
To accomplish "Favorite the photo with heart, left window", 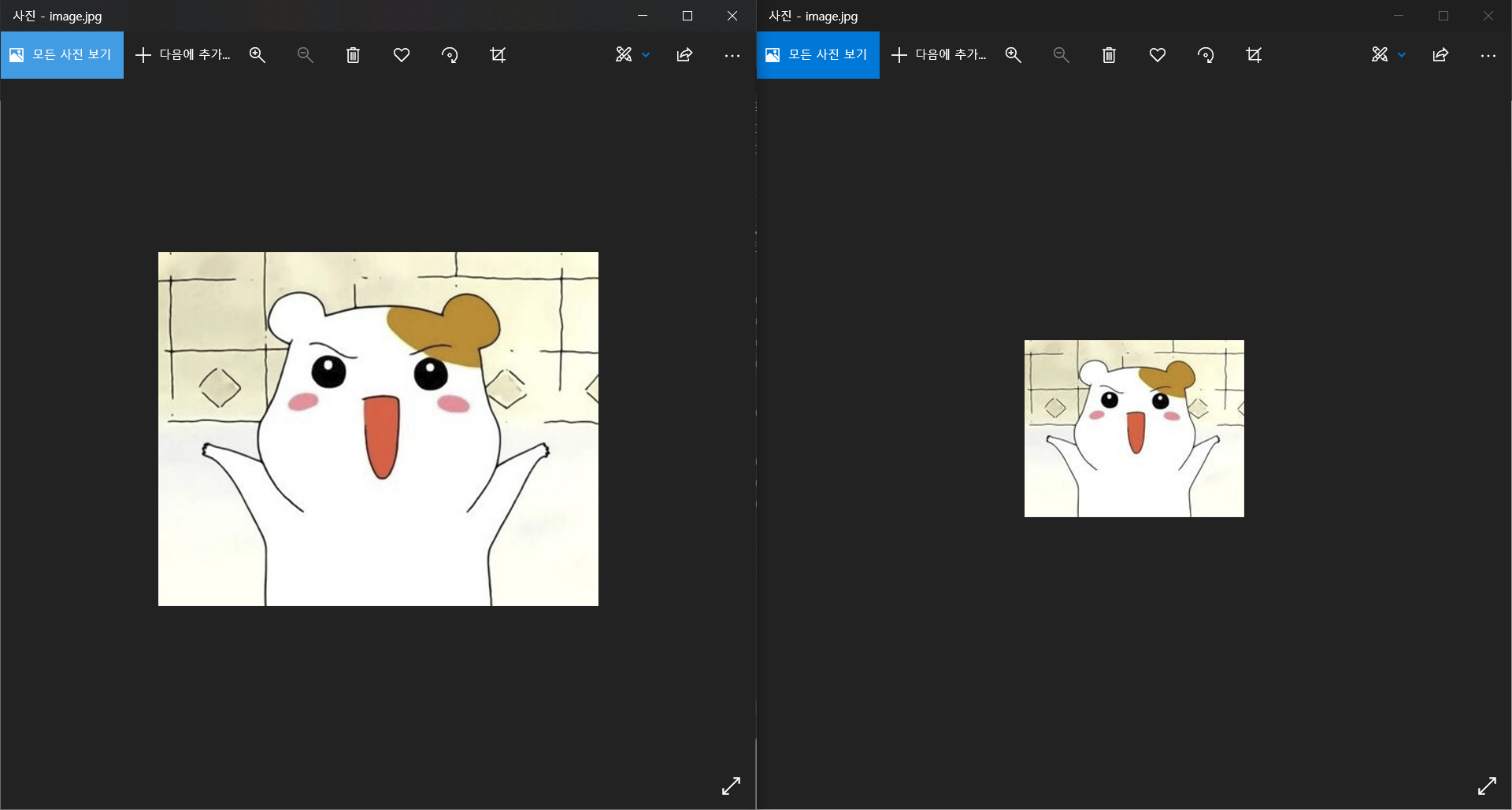I will pyautogui.click(x=402, y=55).
